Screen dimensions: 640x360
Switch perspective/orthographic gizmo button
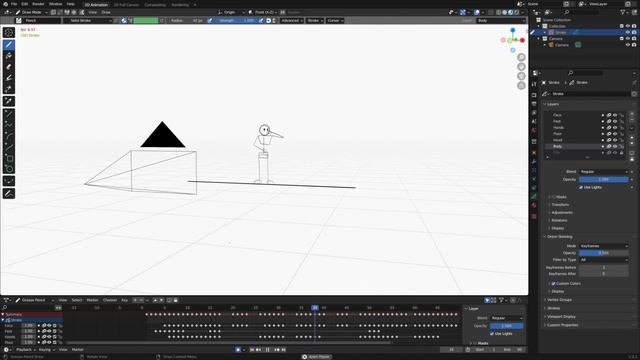pos(521,85)
